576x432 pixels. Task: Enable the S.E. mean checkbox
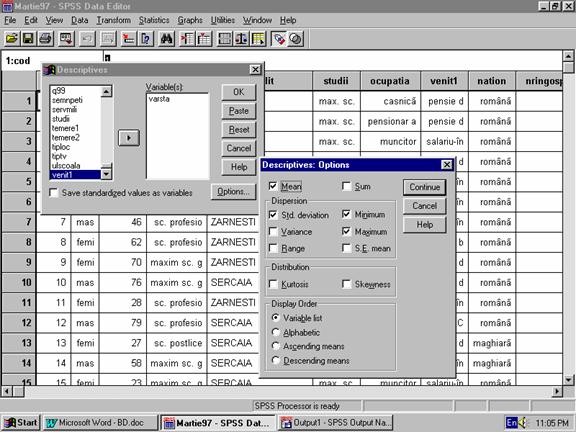[x=346, y=248]
